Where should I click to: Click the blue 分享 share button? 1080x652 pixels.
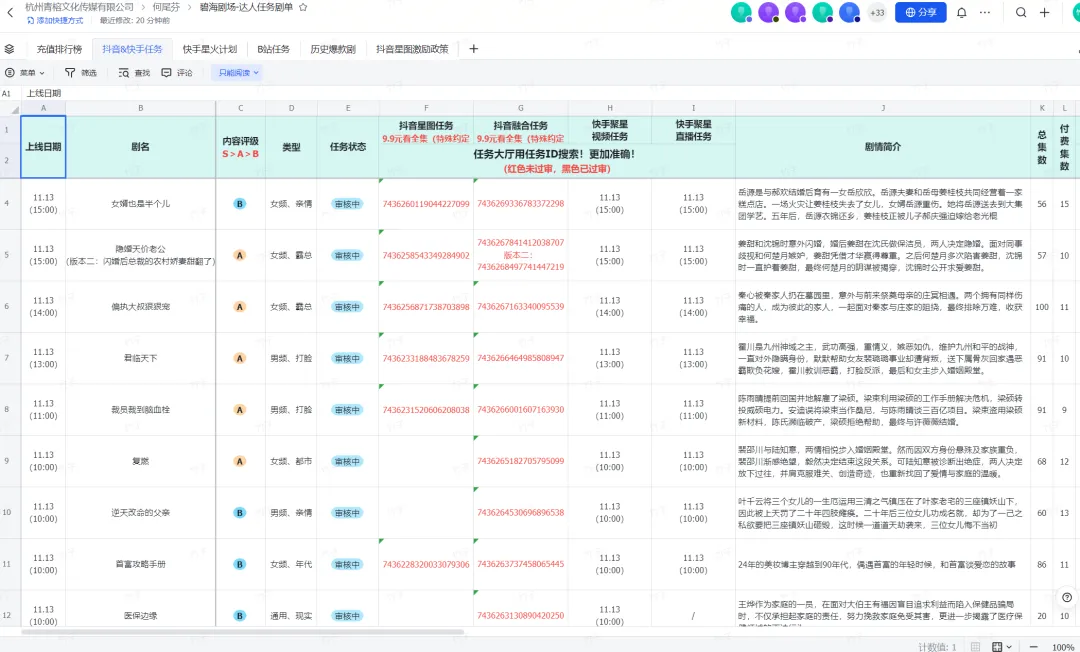click(920, 12)
